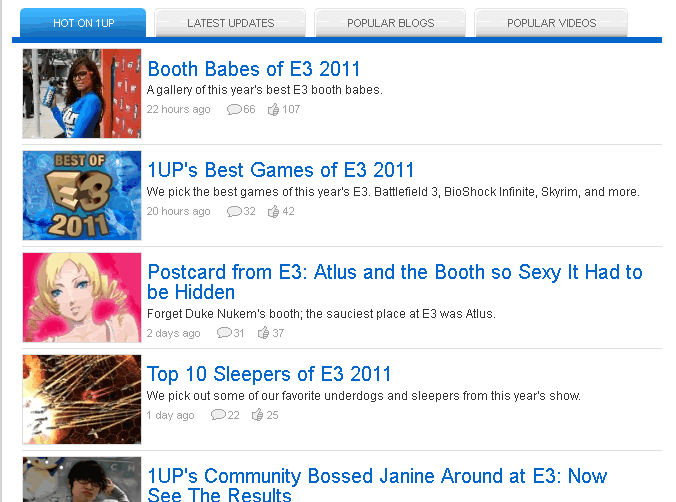The image size is (676, 502).
Task: Click the 66 comments count
Action: coord(249,110)
